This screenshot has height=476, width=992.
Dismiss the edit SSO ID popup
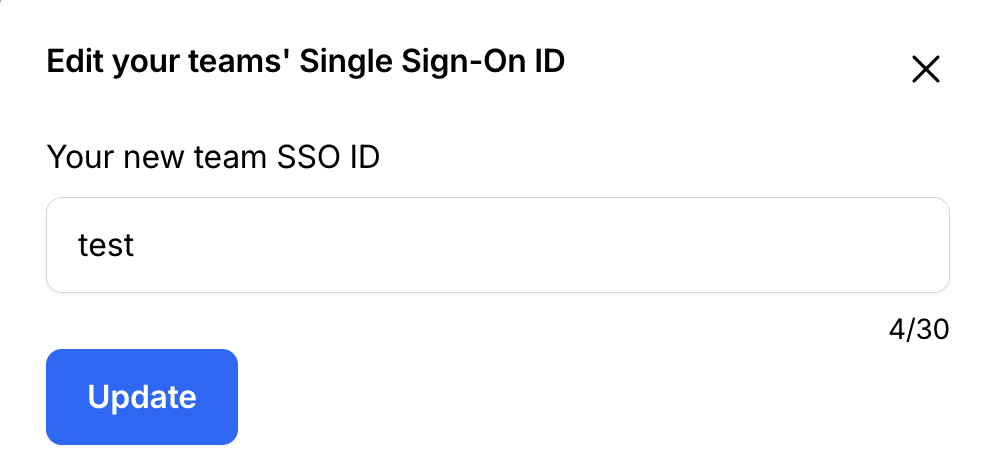926,69
